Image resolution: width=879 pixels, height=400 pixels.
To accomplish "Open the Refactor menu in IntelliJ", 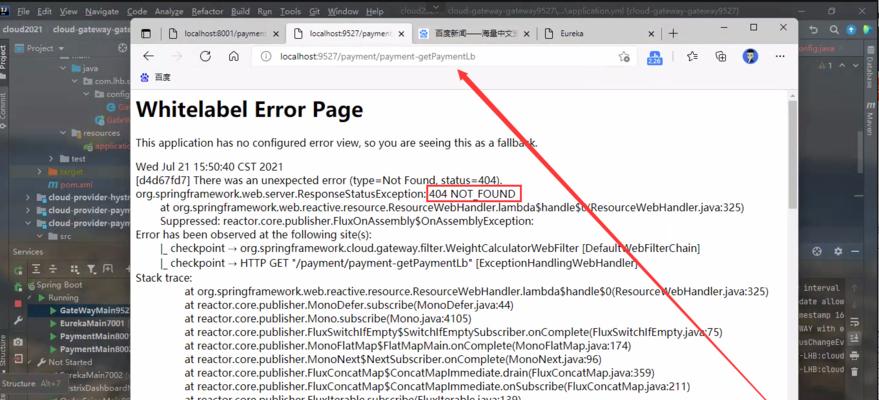I will click(207, 11).
